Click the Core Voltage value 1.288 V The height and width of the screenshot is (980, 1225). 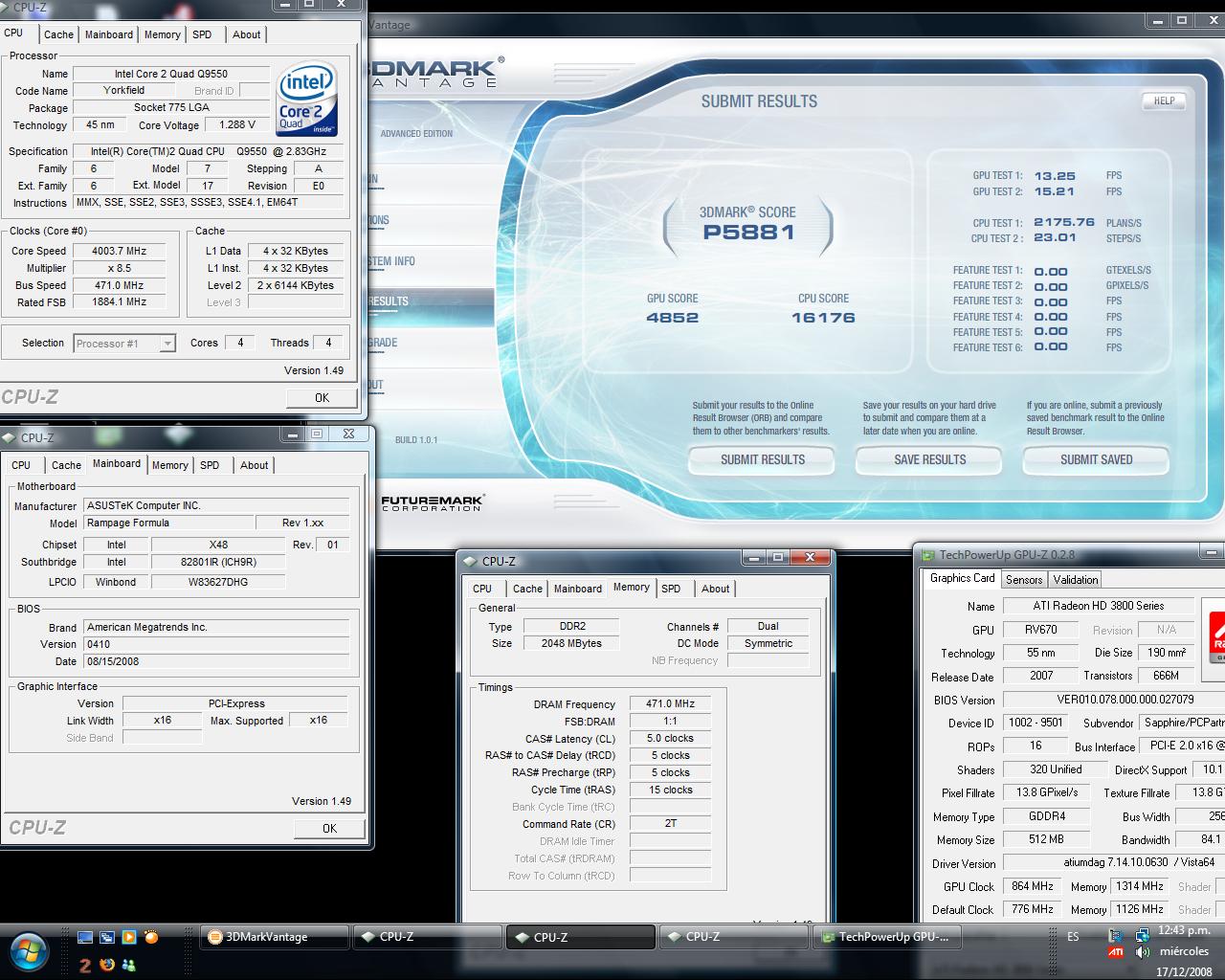pos(237,125)
